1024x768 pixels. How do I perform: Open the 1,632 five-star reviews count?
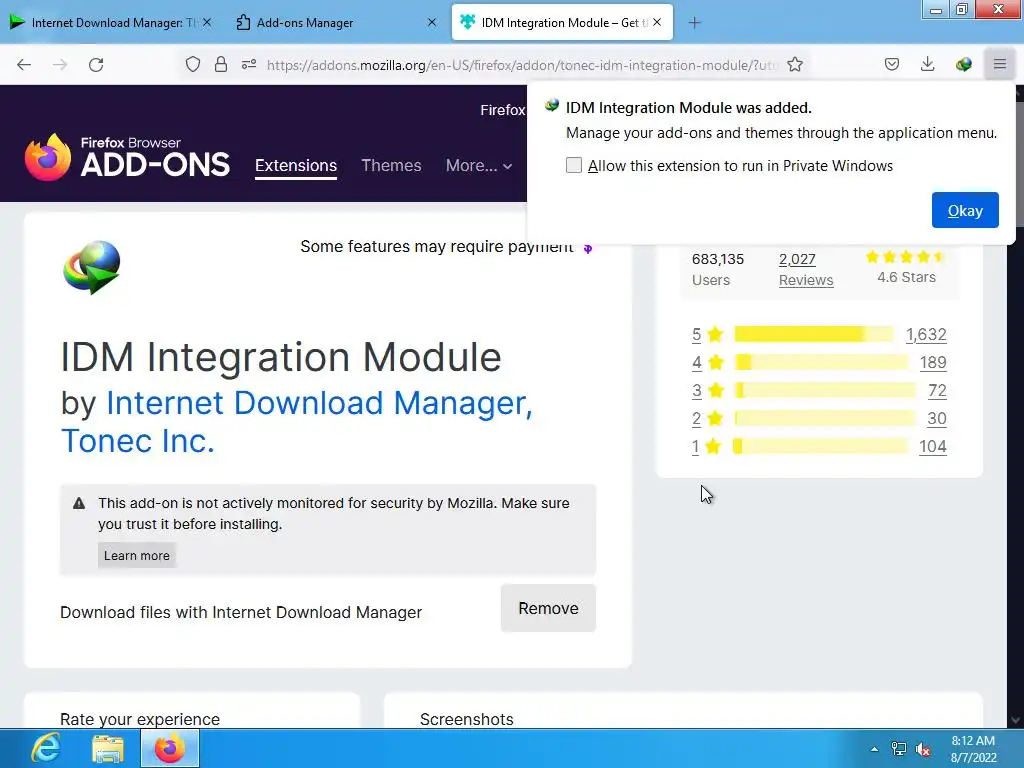pos(926,334)
